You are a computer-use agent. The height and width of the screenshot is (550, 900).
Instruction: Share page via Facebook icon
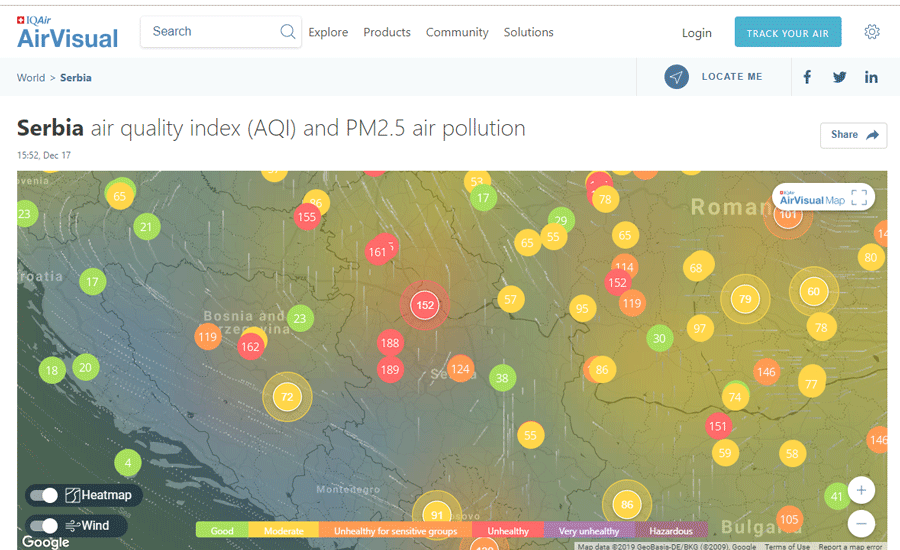pos(807,77)
